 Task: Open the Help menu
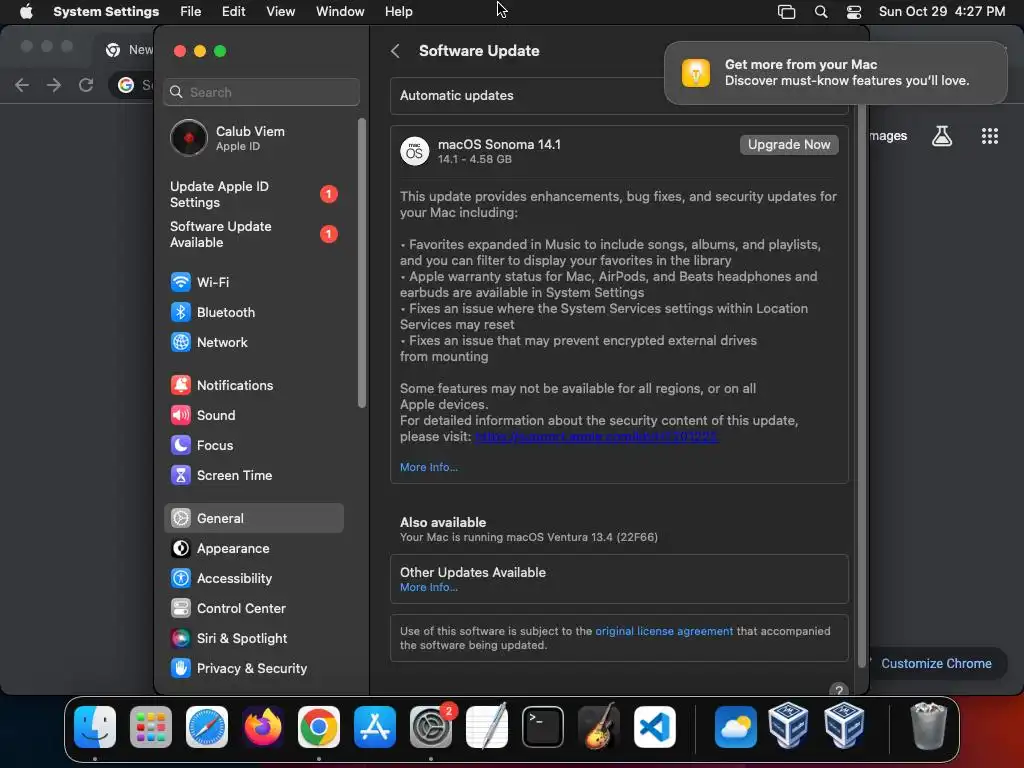(x=398, y=12)
